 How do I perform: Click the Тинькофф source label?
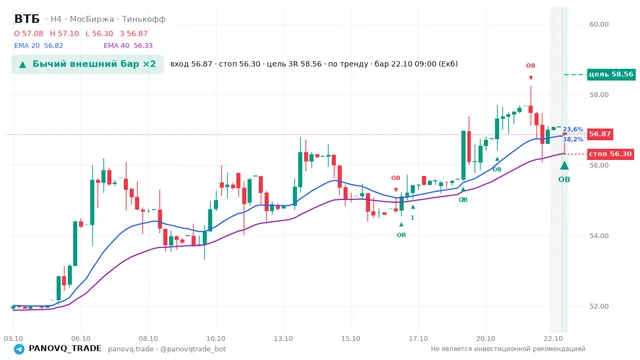coord(144,19)
